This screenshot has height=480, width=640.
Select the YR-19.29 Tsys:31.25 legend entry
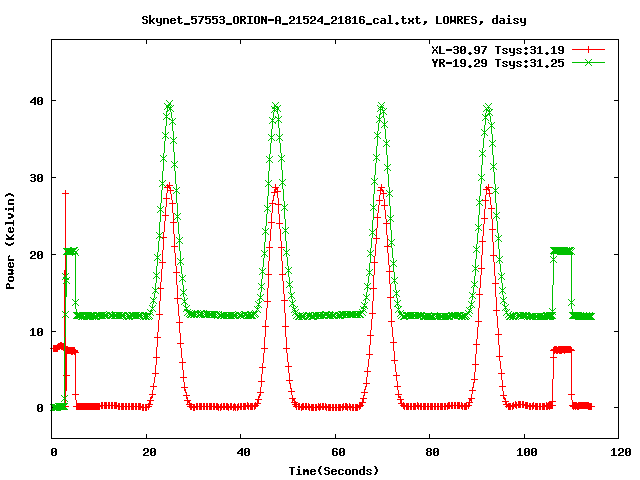click(x=498, y=63)
